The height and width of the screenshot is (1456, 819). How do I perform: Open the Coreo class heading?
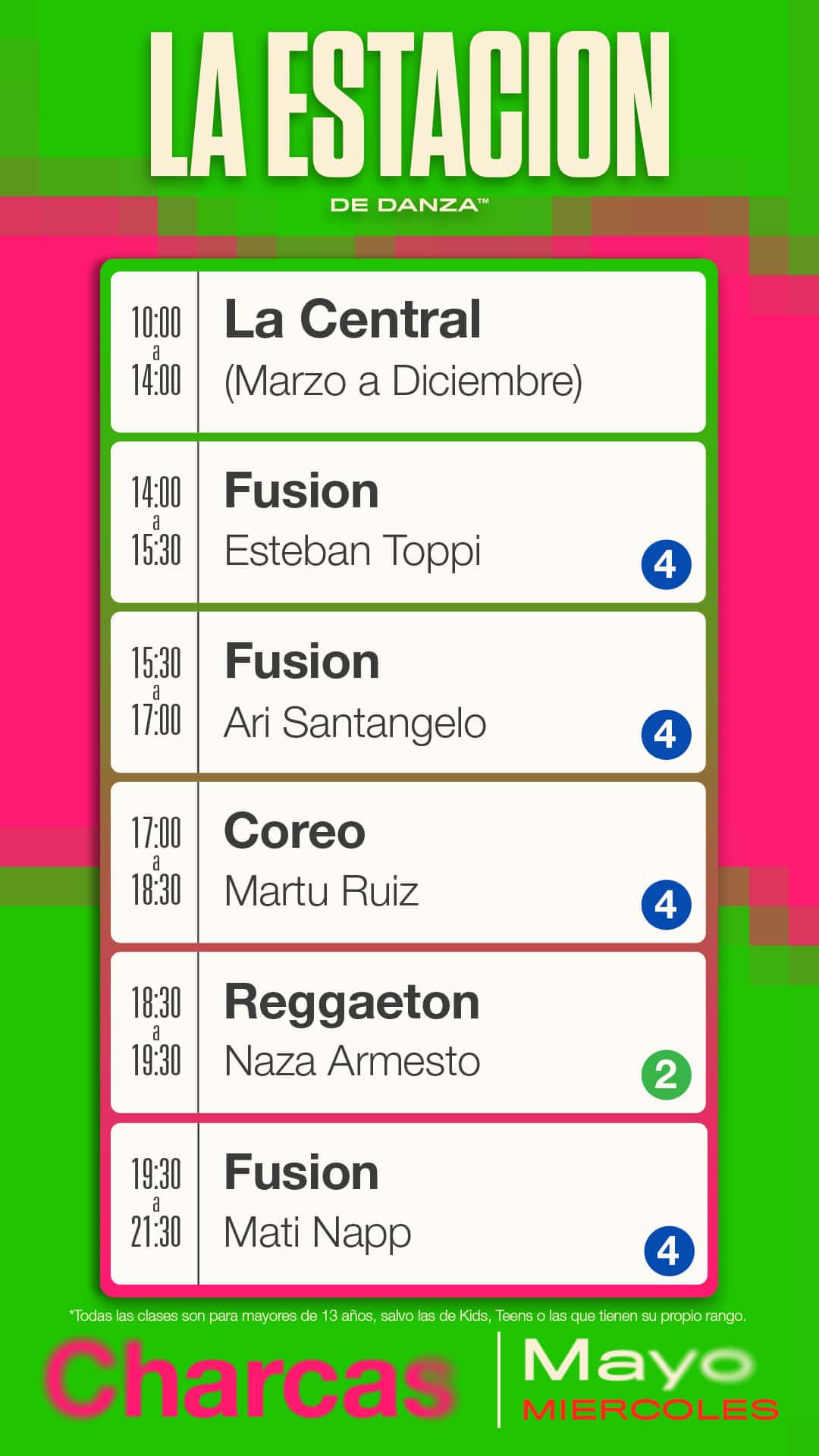point(295,831)
